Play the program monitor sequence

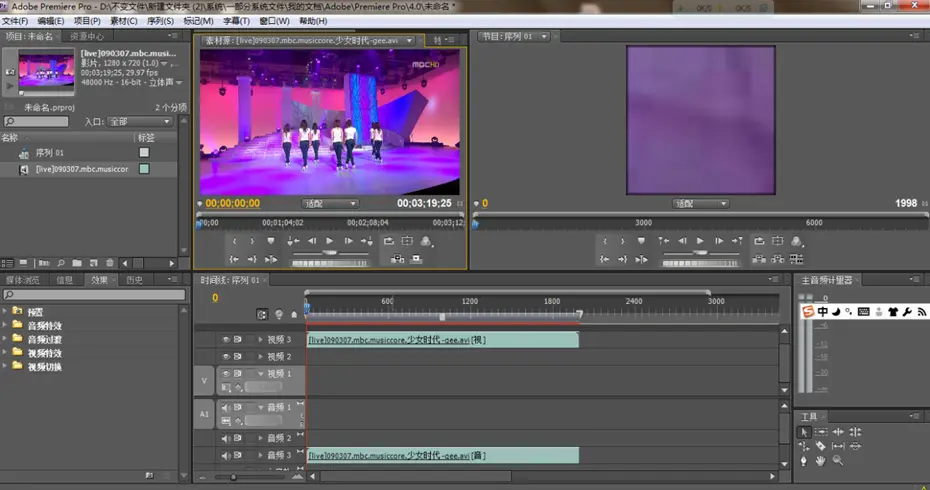tap(700, 241)
